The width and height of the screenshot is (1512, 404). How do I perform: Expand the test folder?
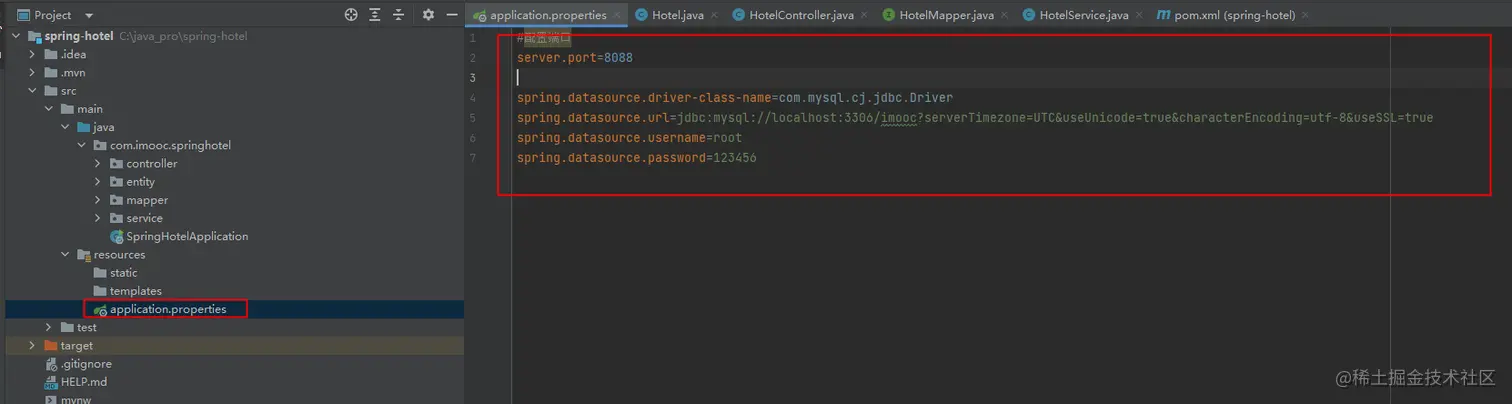49,327
